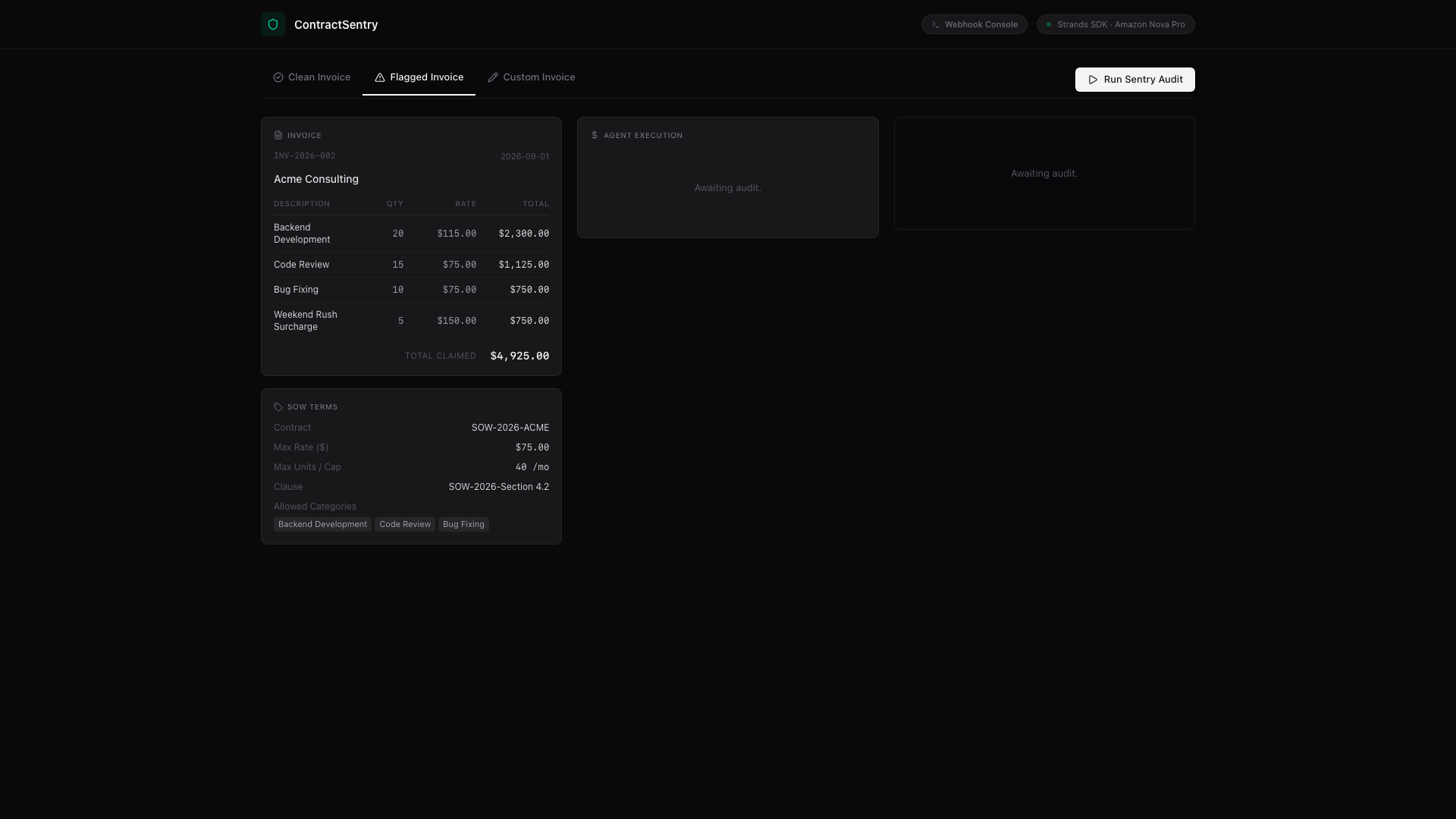The height and width of the screenshot is (819, 1456).
Task: Click the invoice date 2026-09-01
Action: click(x=525, y=157)
